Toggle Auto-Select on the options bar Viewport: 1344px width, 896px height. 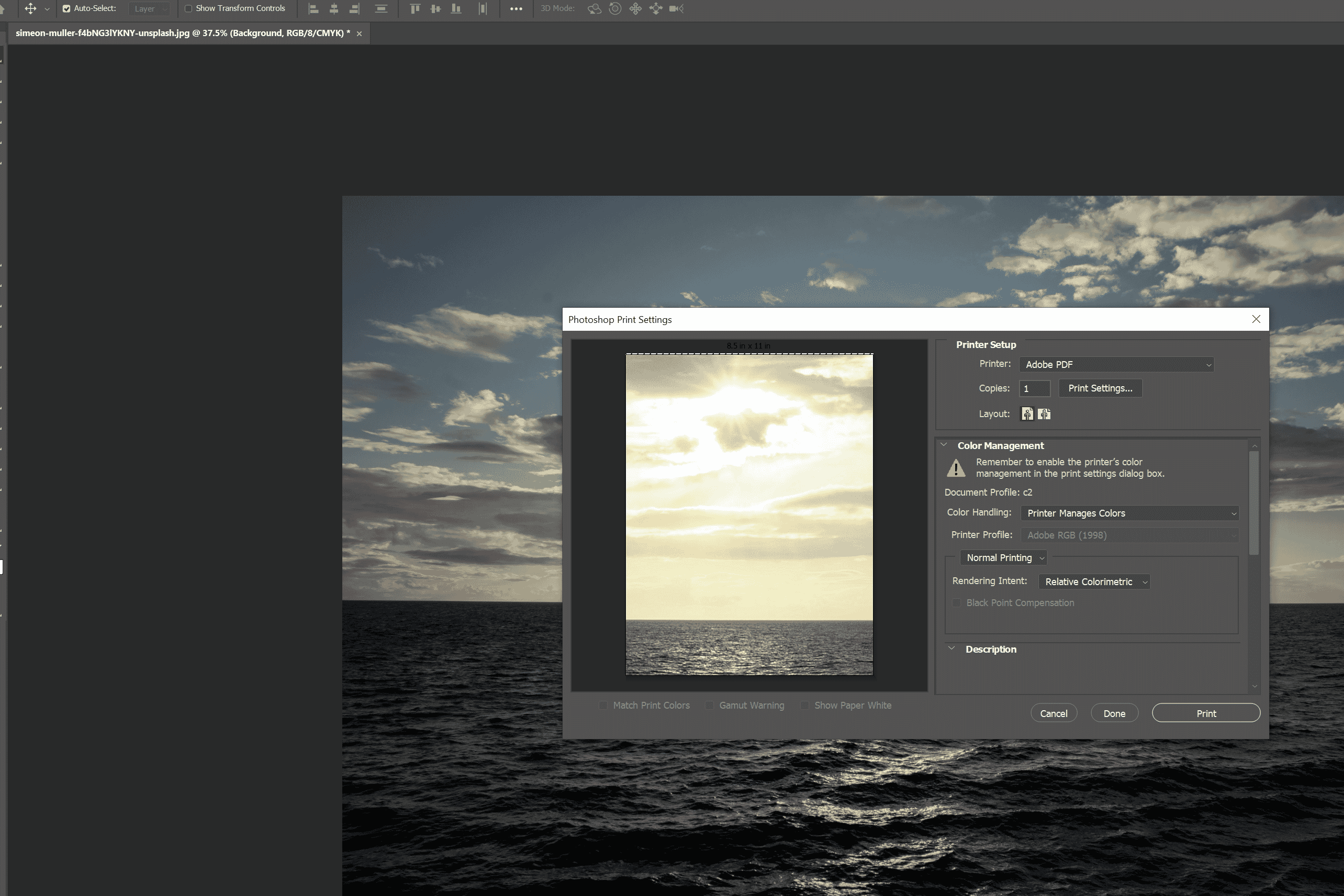click(67, 8)
